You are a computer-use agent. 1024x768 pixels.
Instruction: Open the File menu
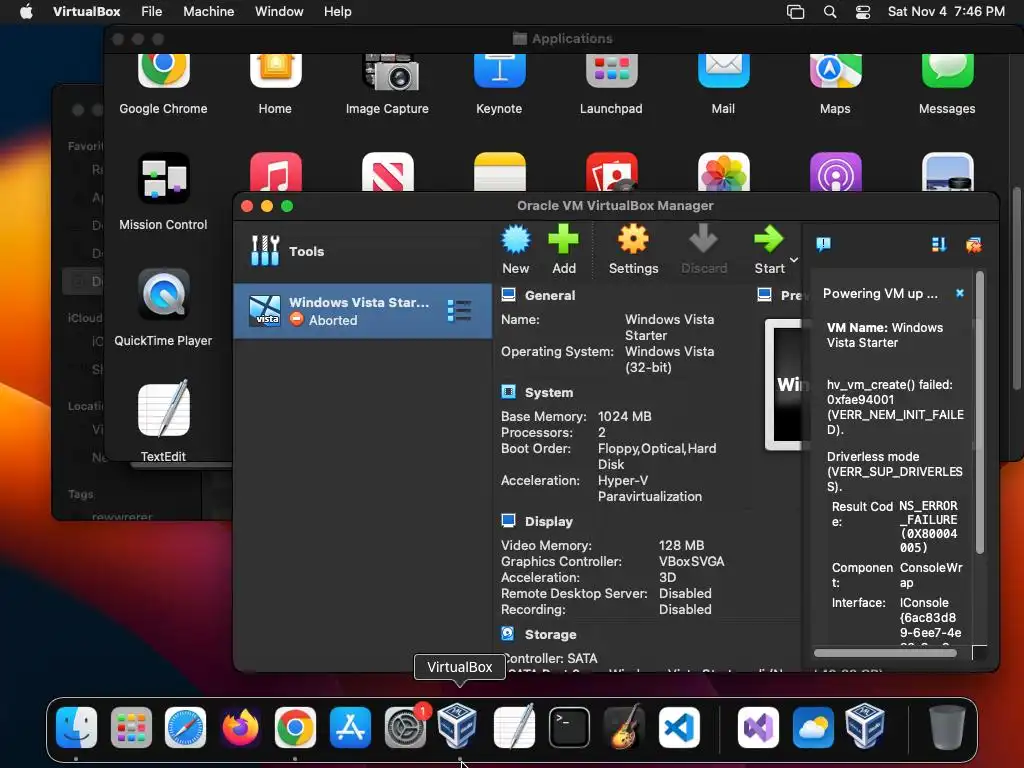[x=152, y=11]
